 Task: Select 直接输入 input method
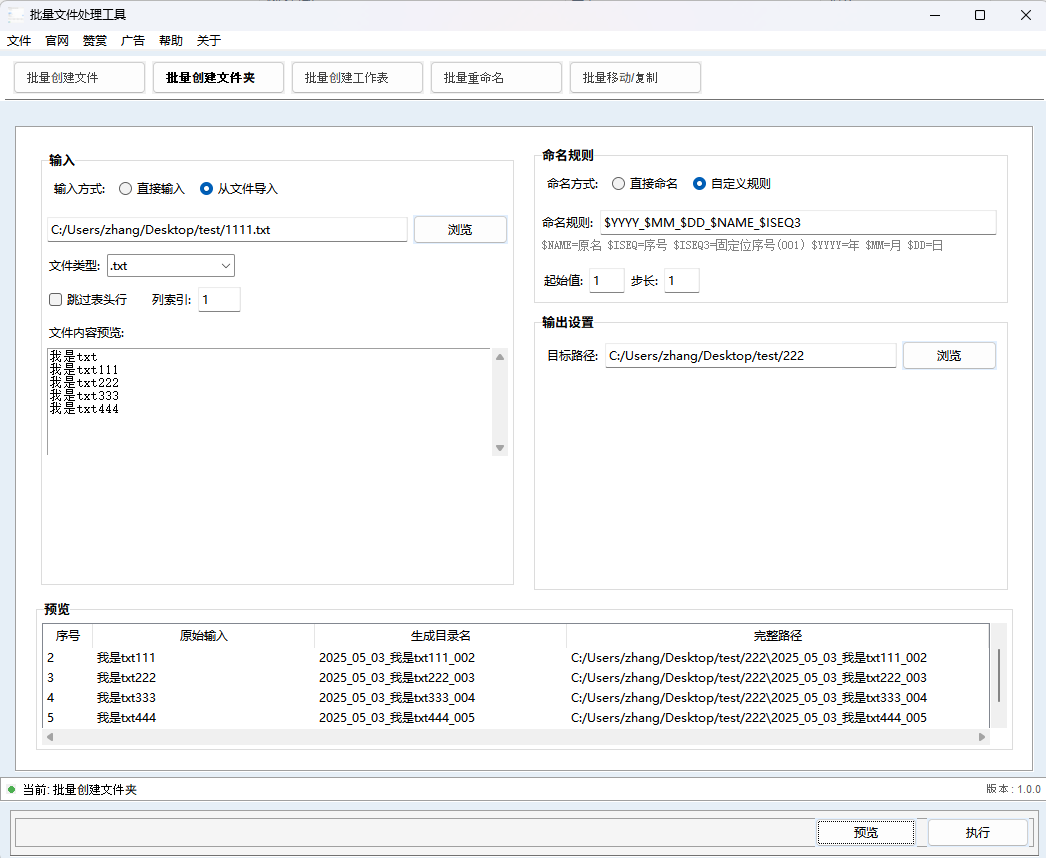click(x=126, y=188)
